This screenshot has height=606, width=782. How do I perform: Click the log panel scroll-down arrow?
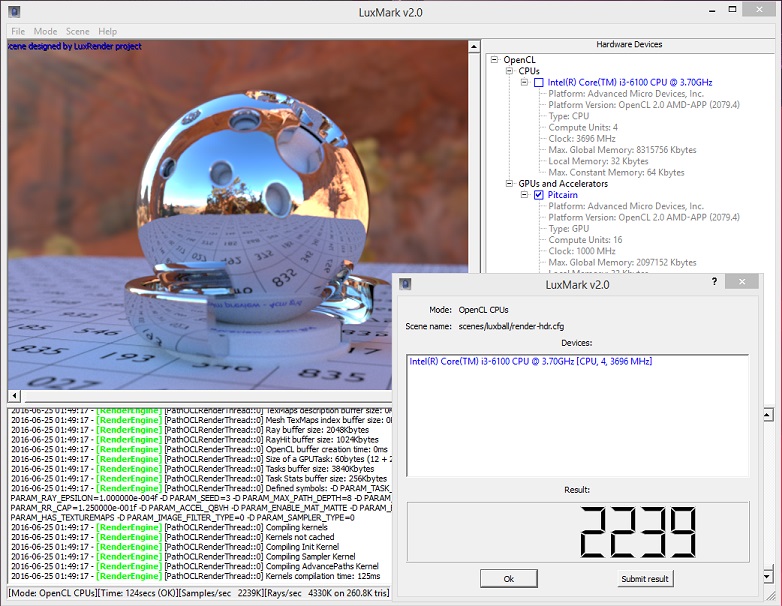click(x=769, y=577)
